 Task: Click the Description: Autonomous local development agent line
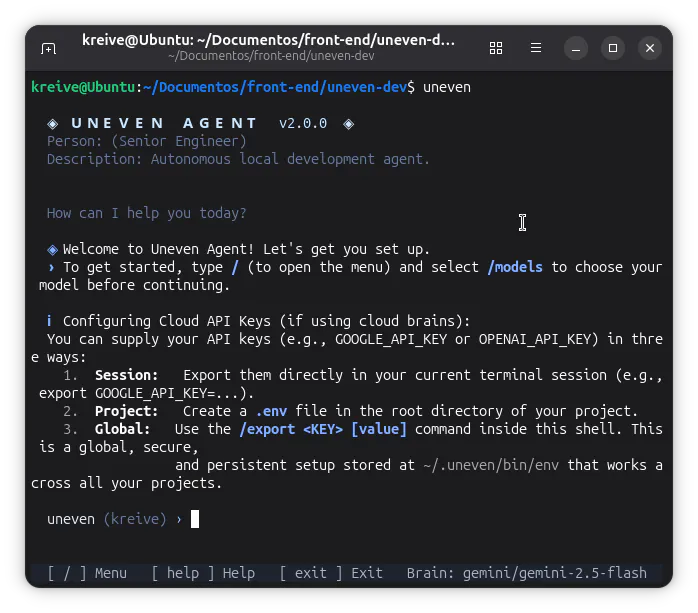pos(238,159)
